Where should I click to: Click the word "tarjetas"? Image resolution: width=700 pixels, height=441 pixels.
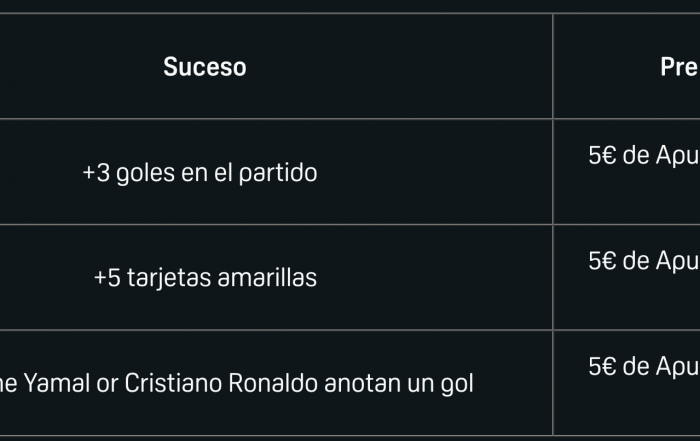click(166, 277)
